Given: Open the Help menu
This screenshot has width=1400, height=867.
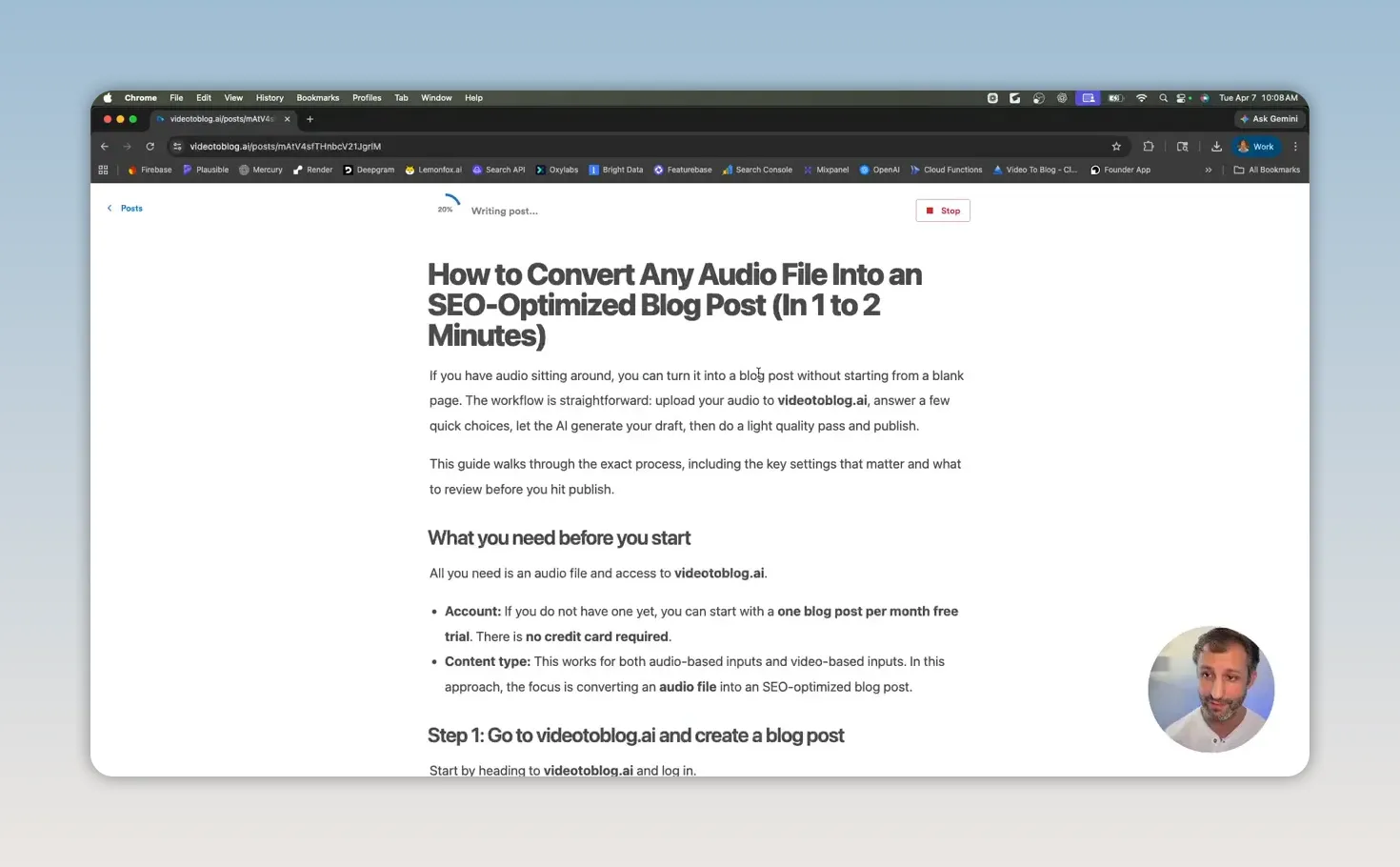Looking at the screenshot, I should (473, 97).
